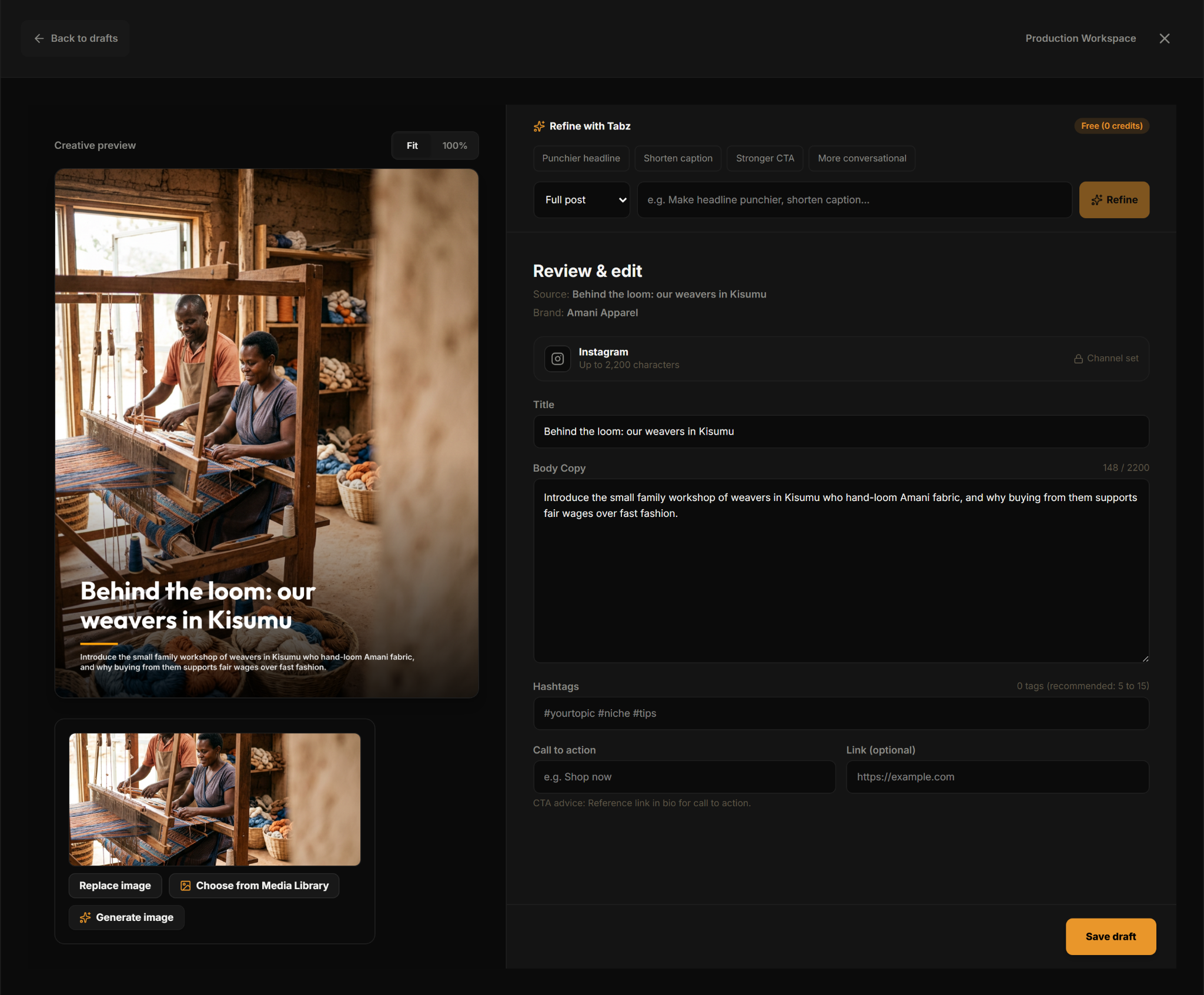The width and height of the screenshot is (1204, 995).
Task: Save the draft
Action: pos(1111,937)
